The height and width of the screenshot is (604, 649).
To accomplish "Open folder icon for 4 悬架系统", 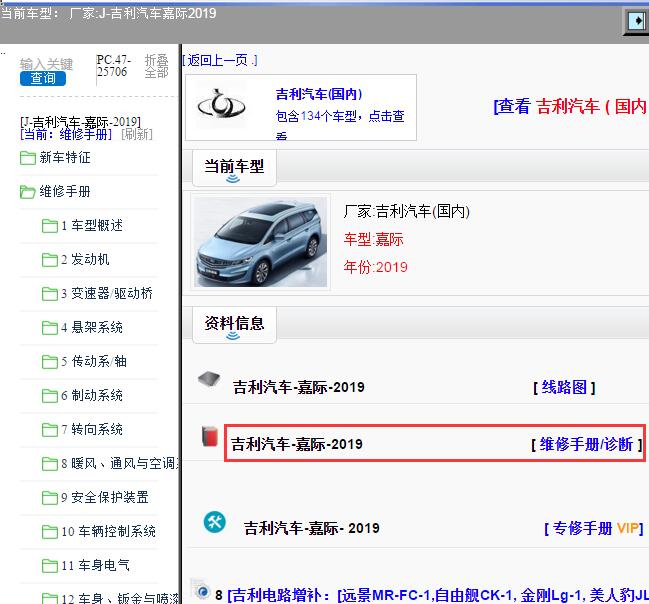I will coord(50,327).
